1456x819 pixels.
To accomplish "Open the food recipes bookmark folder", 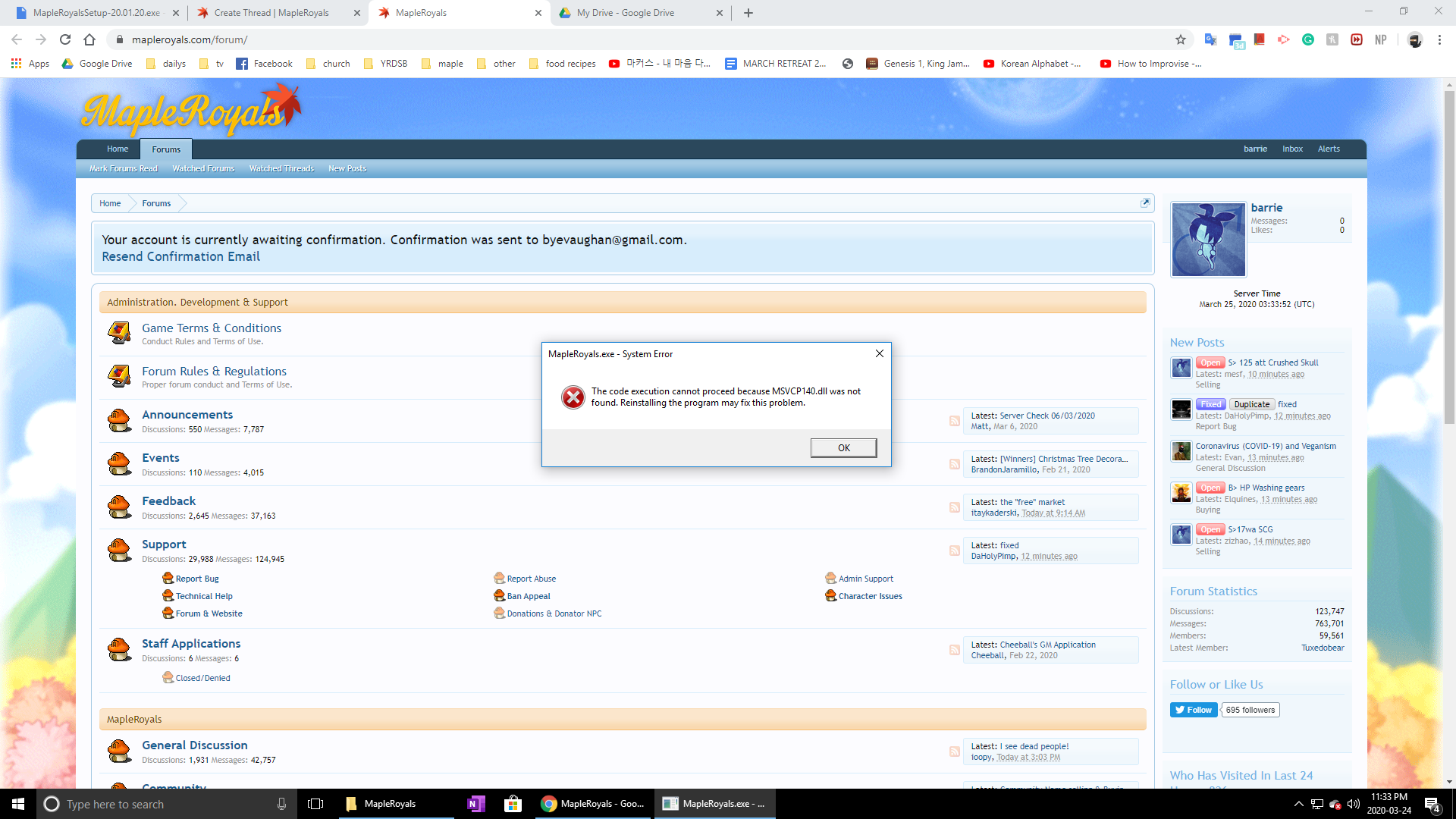I will (x=562, y=64).
